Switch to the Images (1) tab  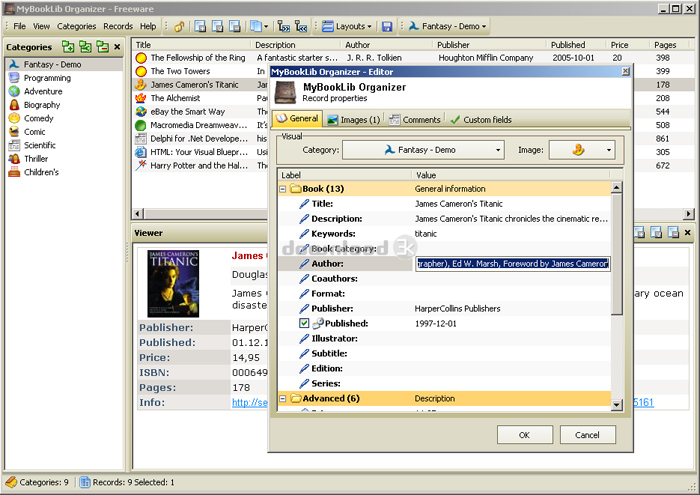[x=353, y=120]
